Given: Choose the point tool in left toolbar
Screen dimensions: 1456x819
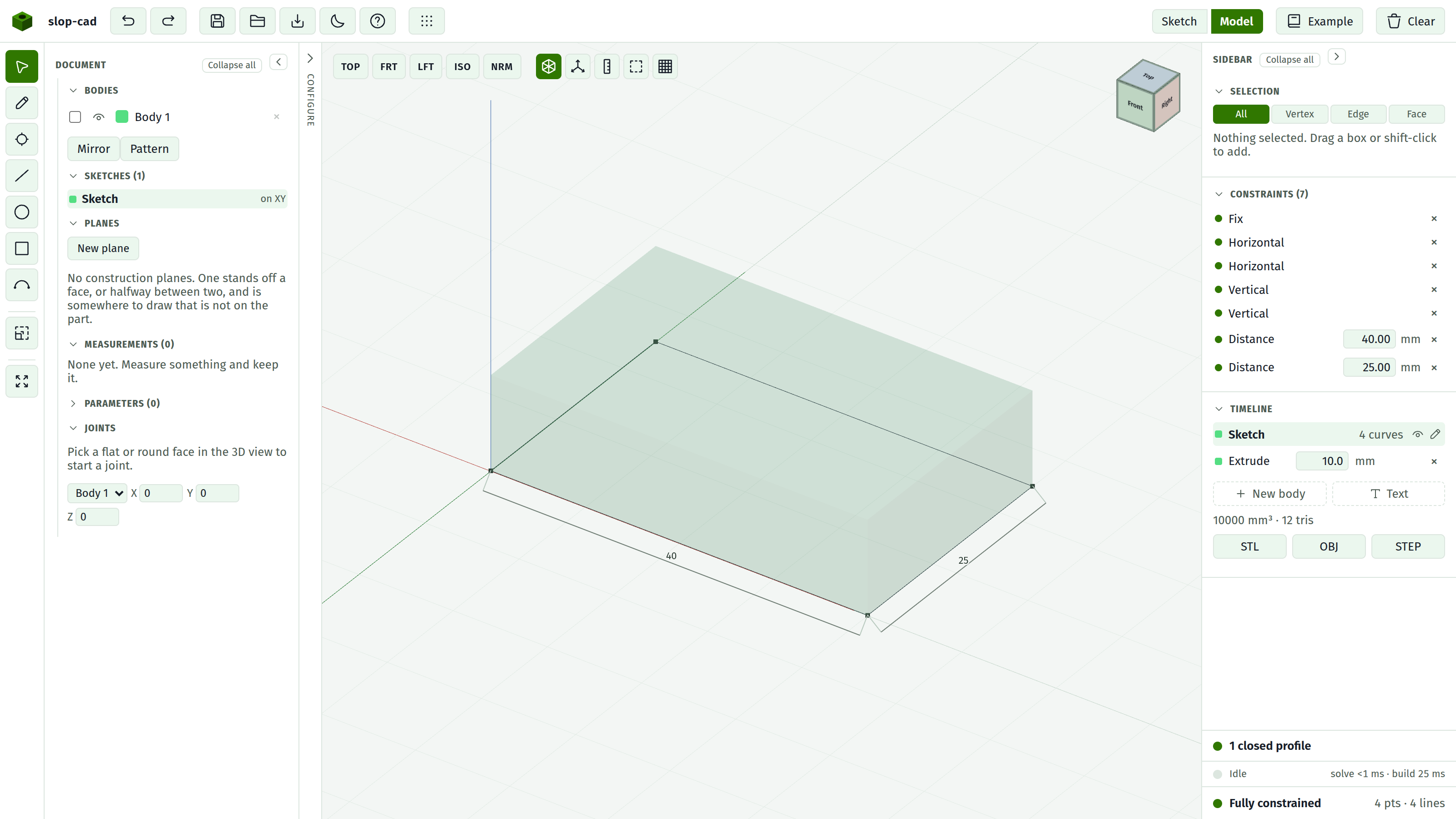Looking at the screenshot, I should coord(21,139).
